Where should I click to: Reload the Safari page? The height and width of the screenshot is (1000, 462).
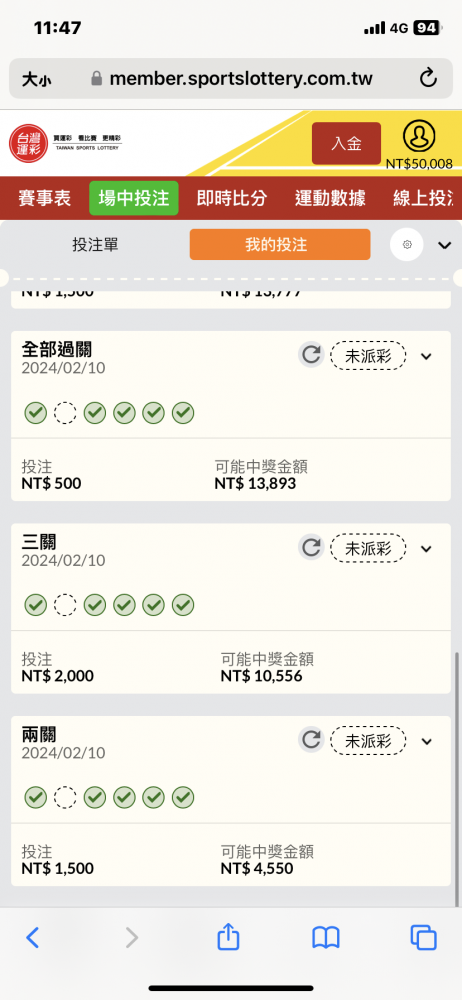(428, 79)
